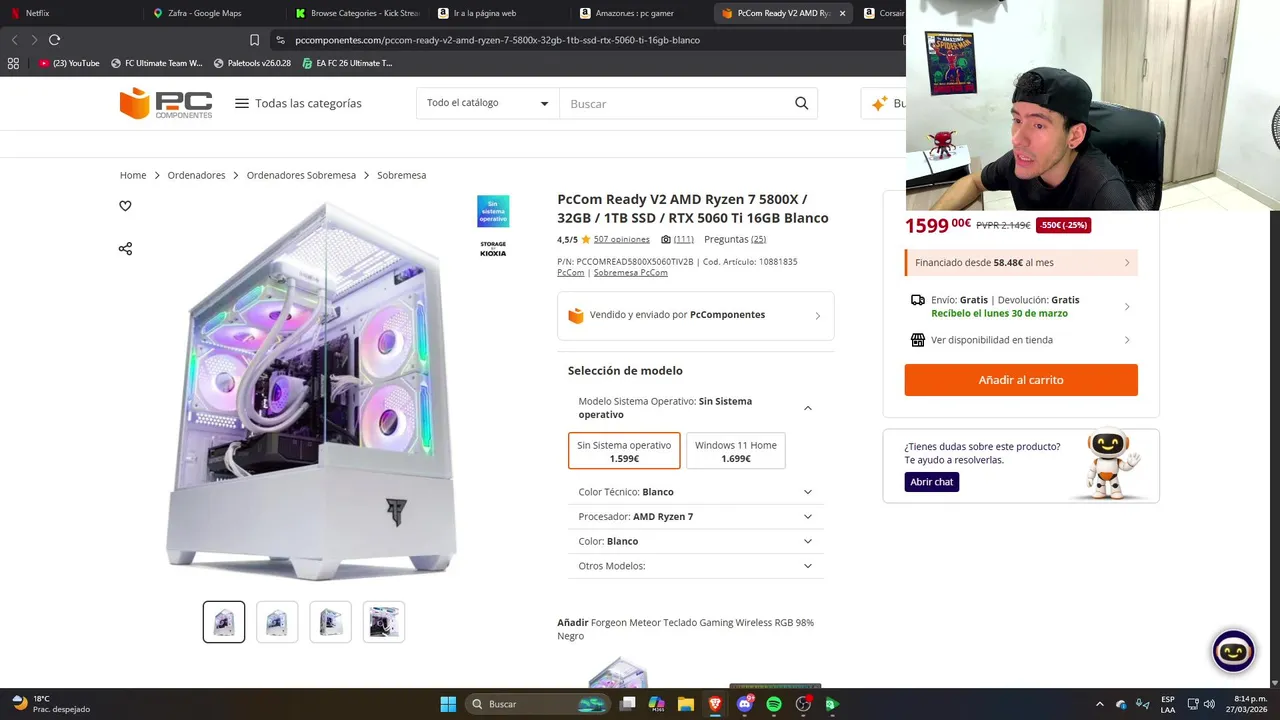The height and width of the screenshot is (720, 1280).
Task: Add product to wishlist with heart icon
Action: [x=125, y=206]
